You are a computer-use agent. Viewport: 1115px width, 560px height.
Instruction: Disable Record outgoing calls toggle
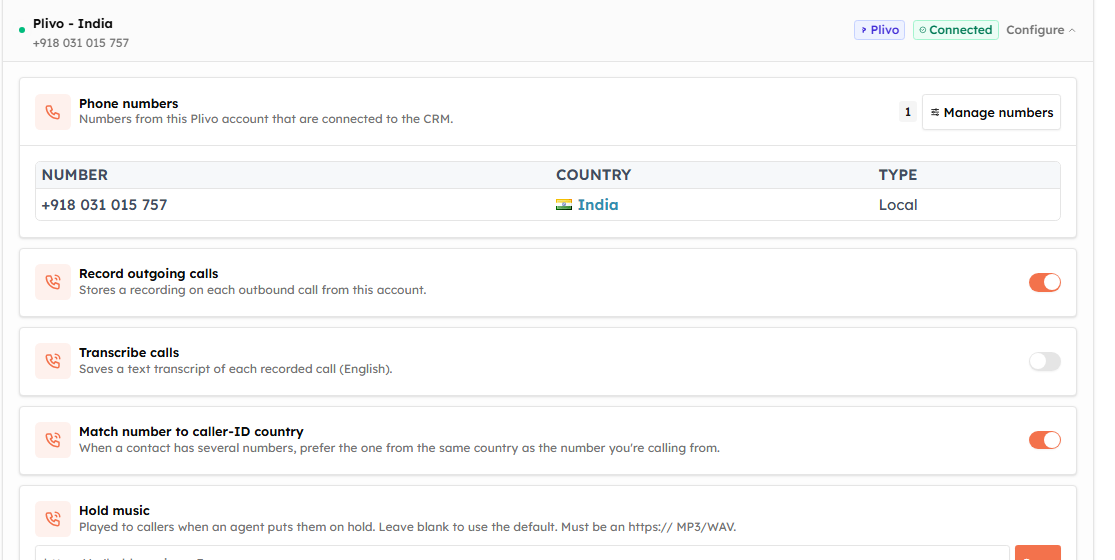tap(1045, 282)
